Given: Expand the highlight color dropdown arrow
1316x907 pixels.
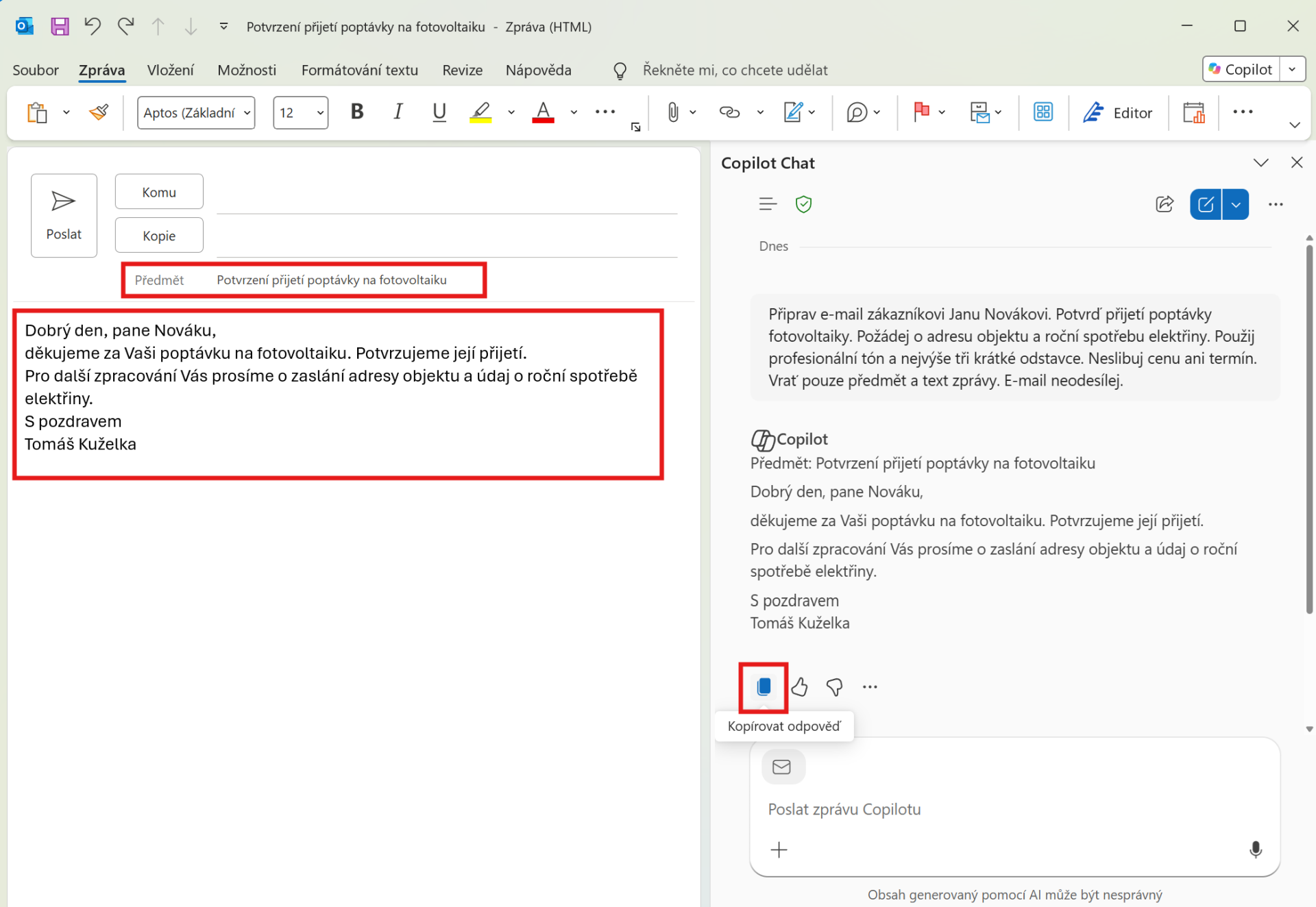Looking at the screenshot, I should (511, 112).
